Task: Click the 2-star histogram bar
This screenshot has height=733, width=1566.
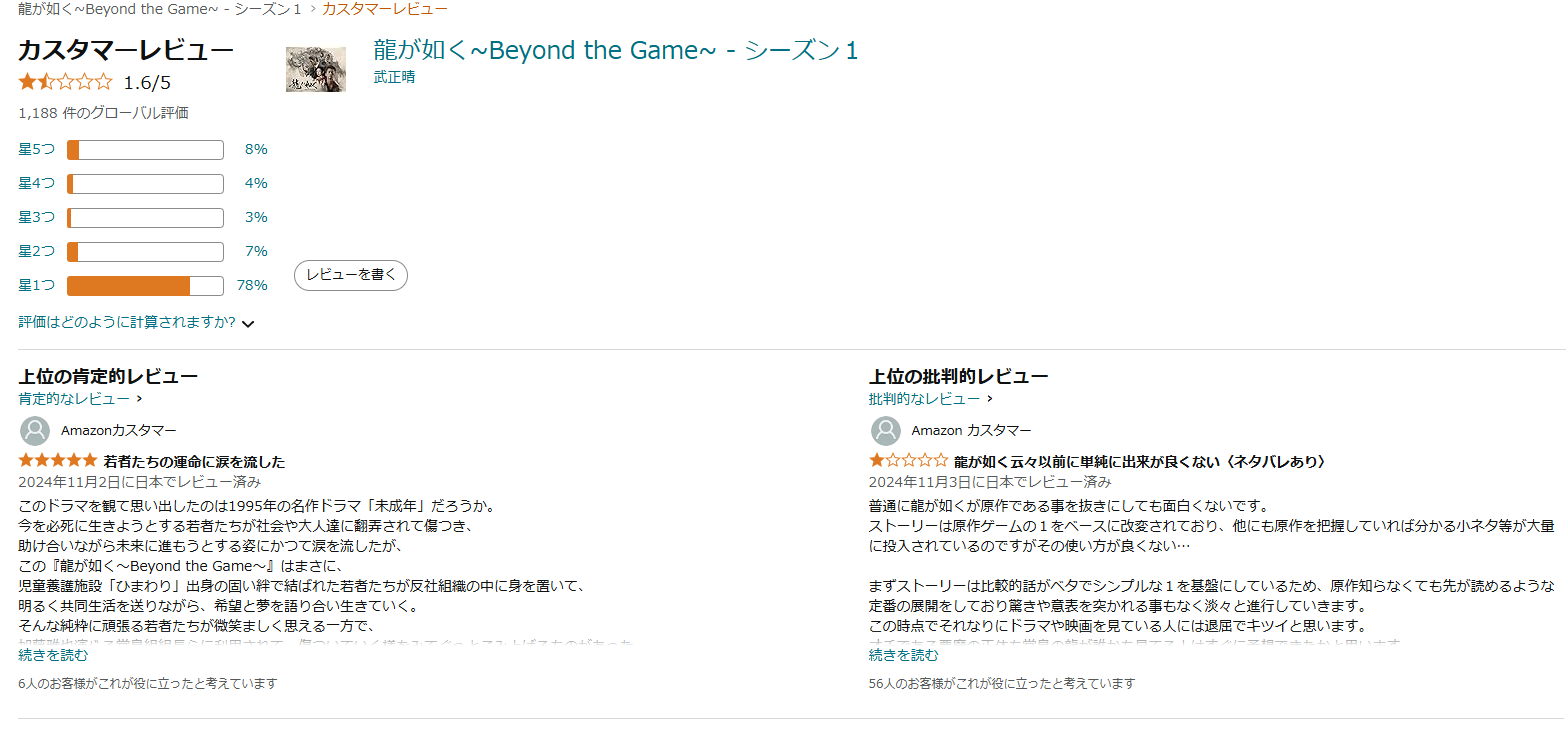Action: [x=145, y=252]
